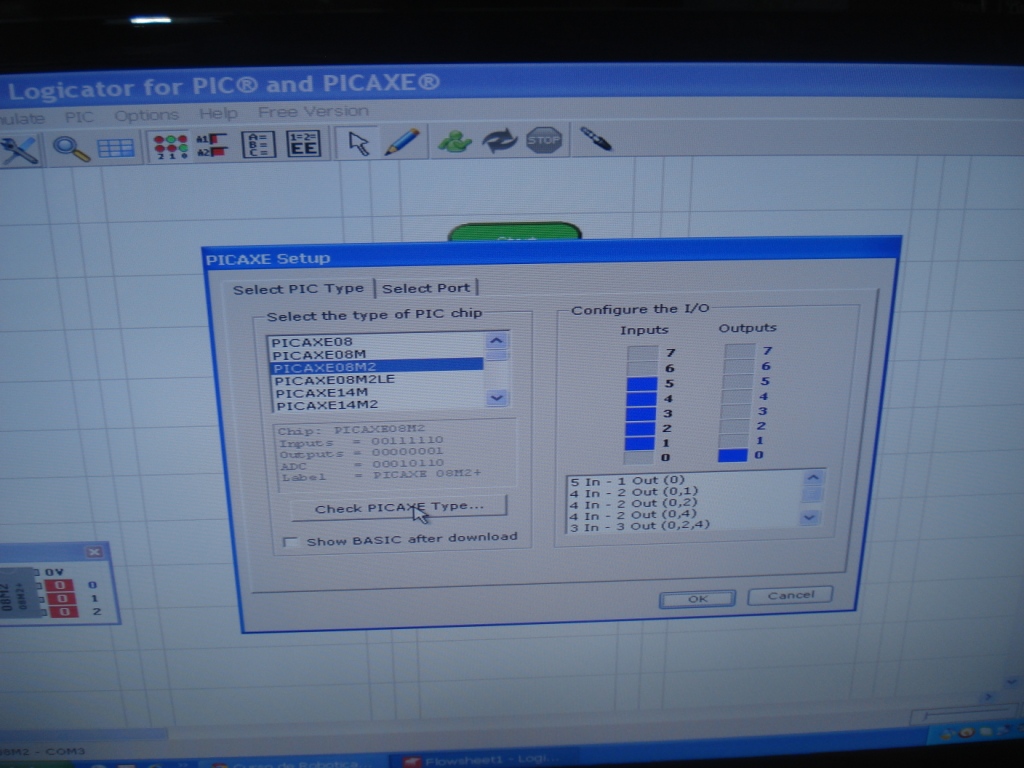
Task: Toggle output 5 box in I/O config
Action: (738, 381)
